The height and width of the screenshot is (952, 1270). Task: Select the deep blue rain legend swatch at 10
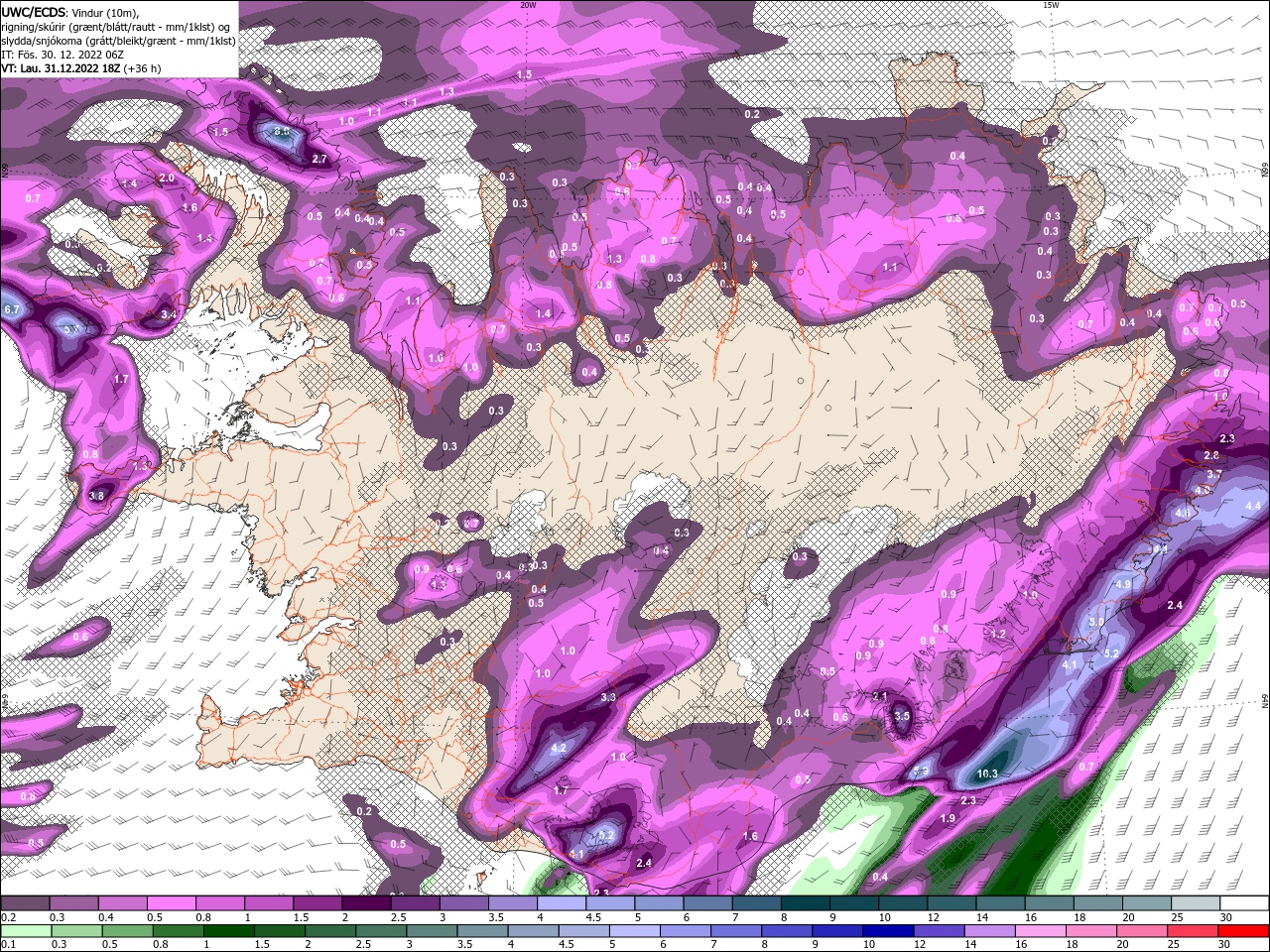click(889, 930)
